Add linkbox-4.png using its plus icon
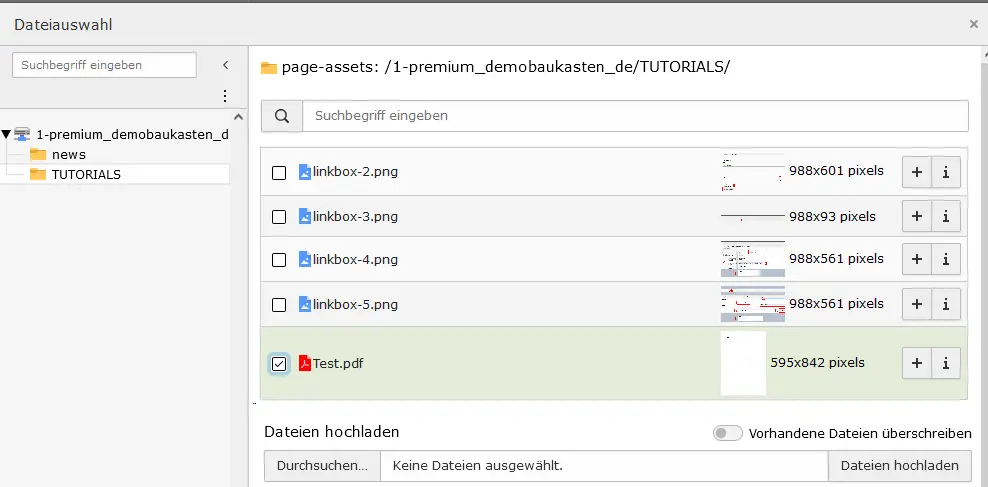988x487 pixels. pos(917,260)
